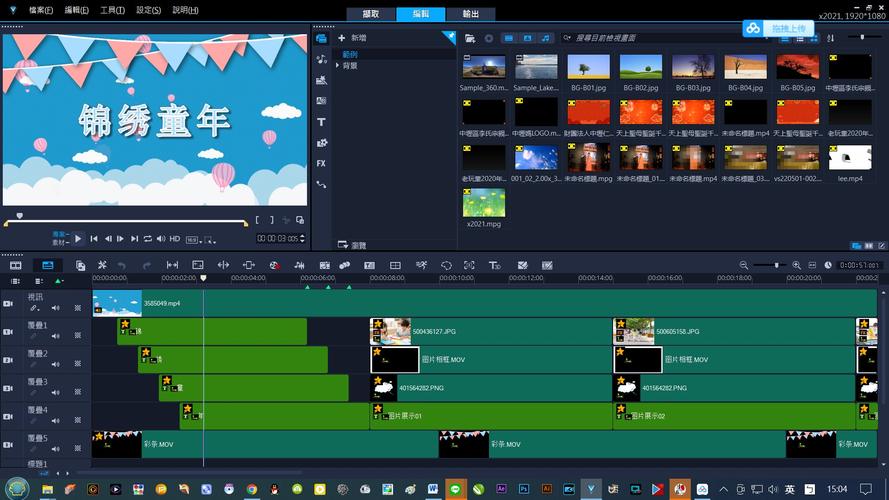Screen dimensions: 889x500
Task: Toggle show audio files filter in library
Action: pyautogui.click(x=545, y=38)
